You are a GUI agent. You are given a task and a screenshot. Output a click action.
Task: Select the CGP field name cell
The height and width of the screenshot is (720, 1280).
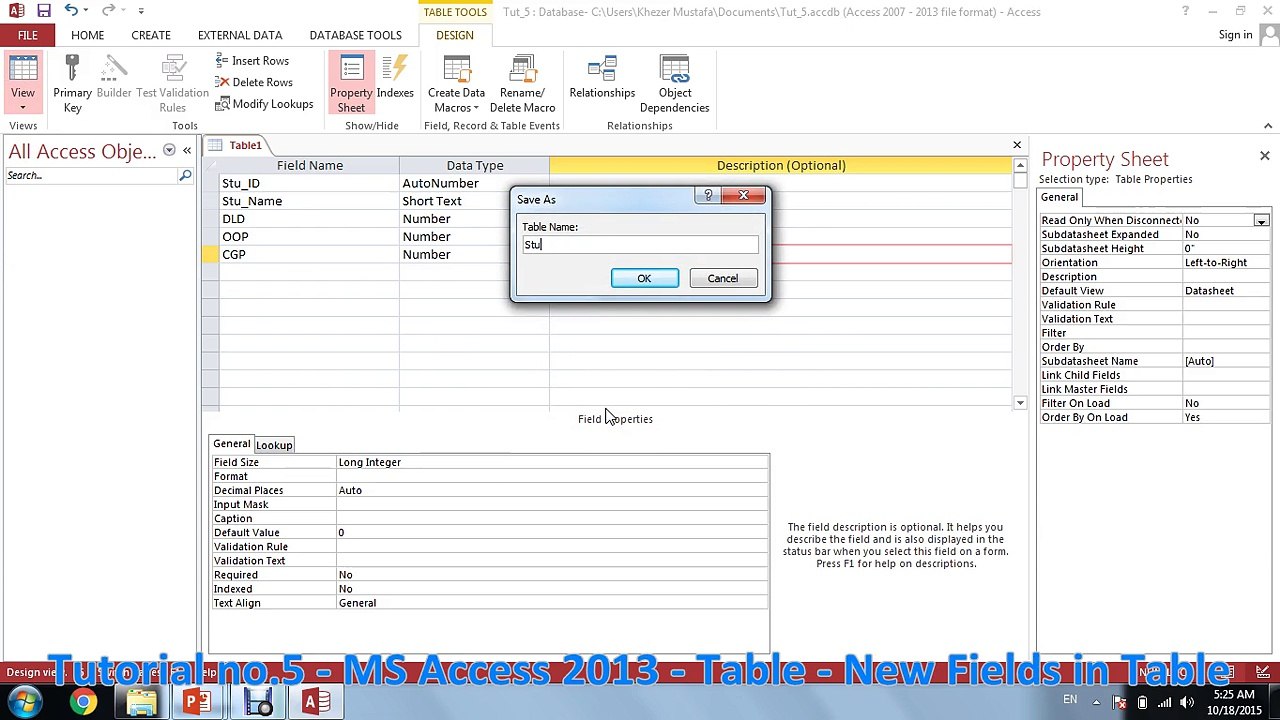click(x=309, y=255)
